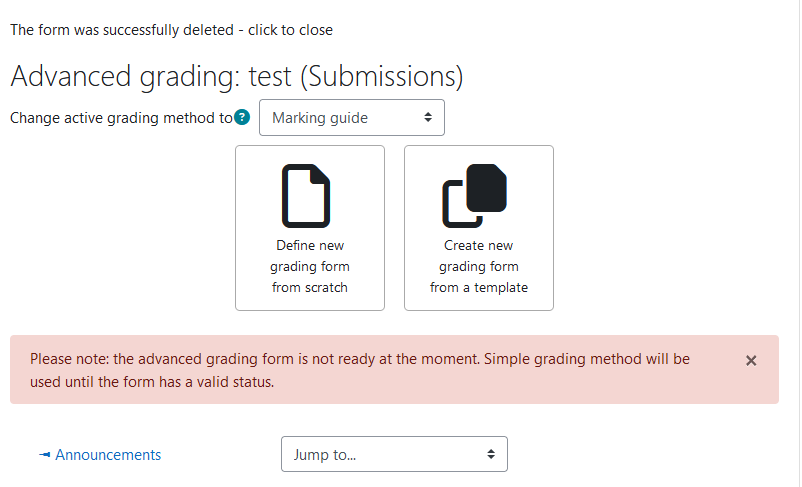Click up-down arrows in Marking guide selector
The width and height of the screenshot is (802, 487).
tap(428, 118)
